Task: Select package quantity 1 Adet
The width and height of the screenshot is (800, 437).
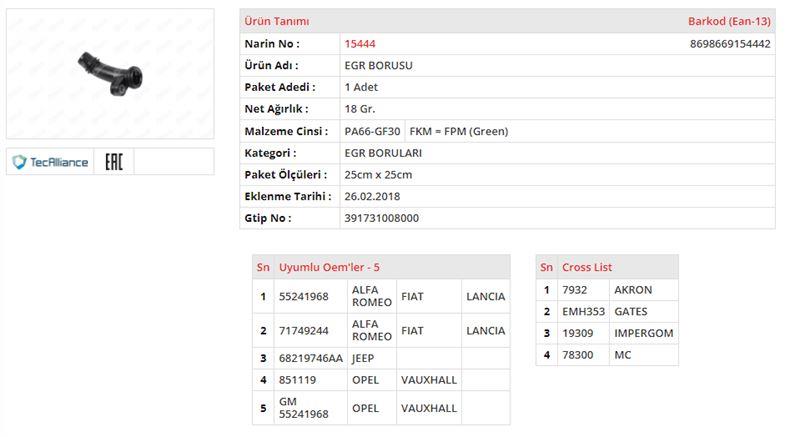Action: (361, 87)
